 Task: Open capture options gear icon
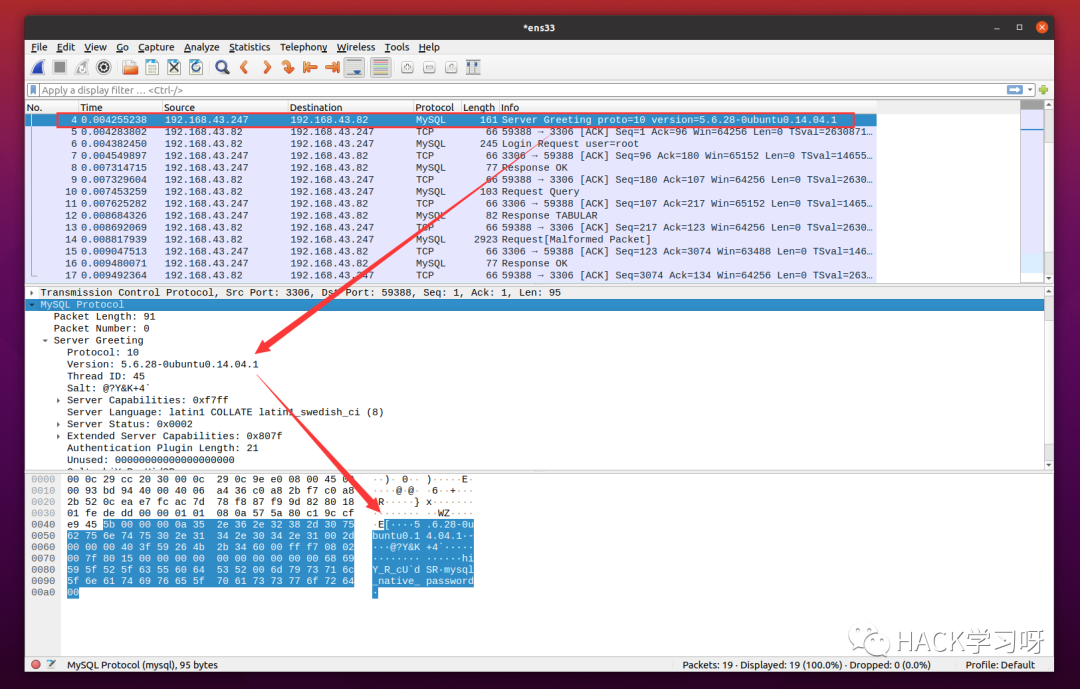(104, 68)
